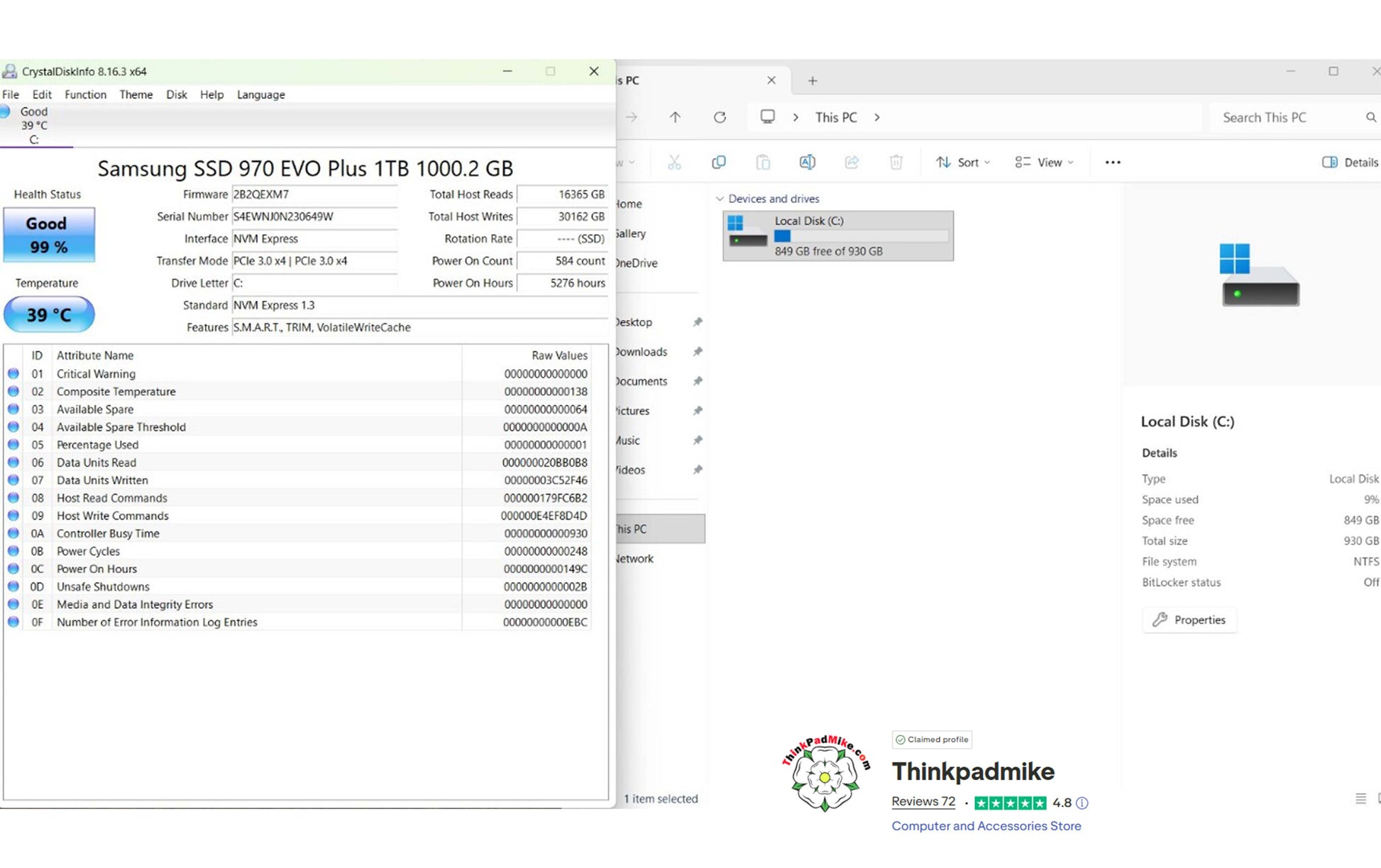Viewport: 1381px width, 868px height.
Task: Select the Cut icon in Explorer toolbar
Action: point(674,163)
